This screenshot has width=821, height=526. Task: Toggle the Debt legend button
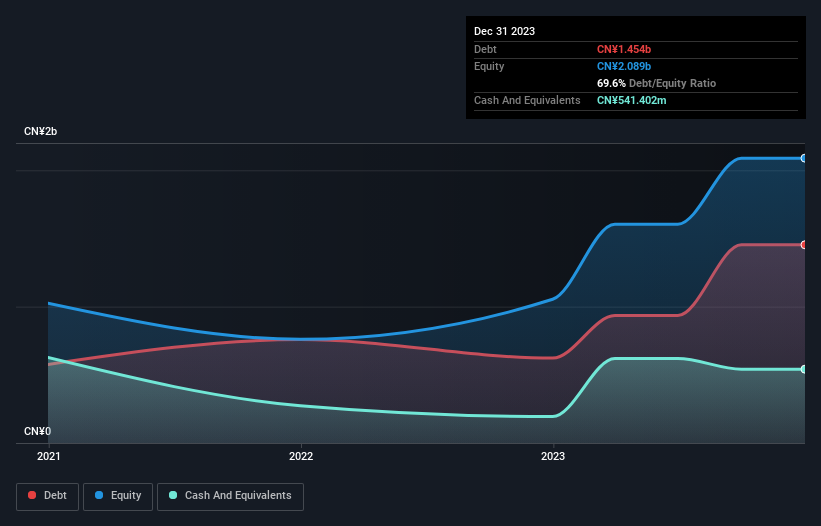46,496
